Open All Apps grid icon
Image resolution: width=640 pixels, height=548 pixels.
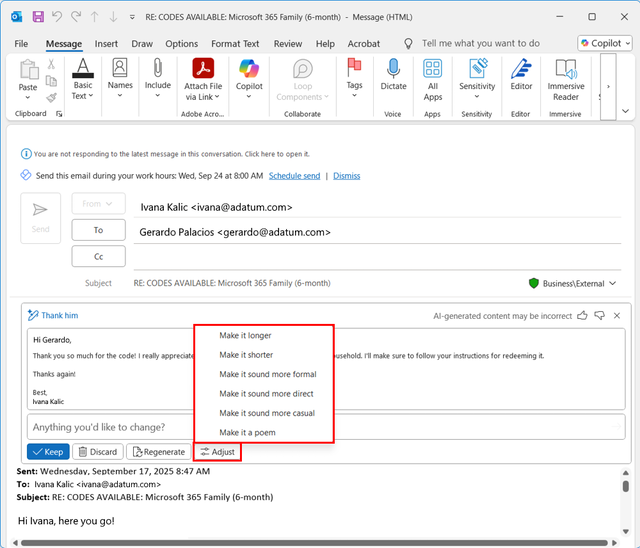pos(433,79)
